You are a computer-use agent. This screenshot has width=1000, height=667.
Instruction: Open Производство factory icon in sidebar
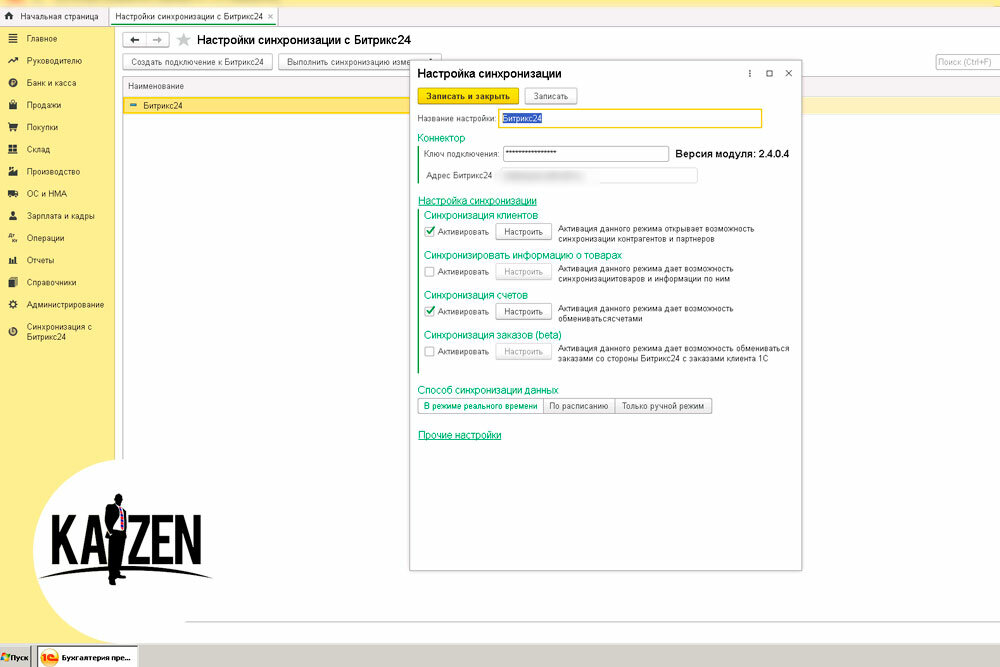click(x=13, y=172)
